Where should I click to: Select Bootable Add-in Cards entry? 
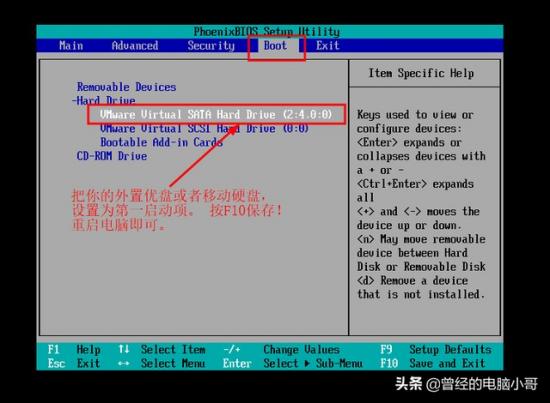click(161, 142)
